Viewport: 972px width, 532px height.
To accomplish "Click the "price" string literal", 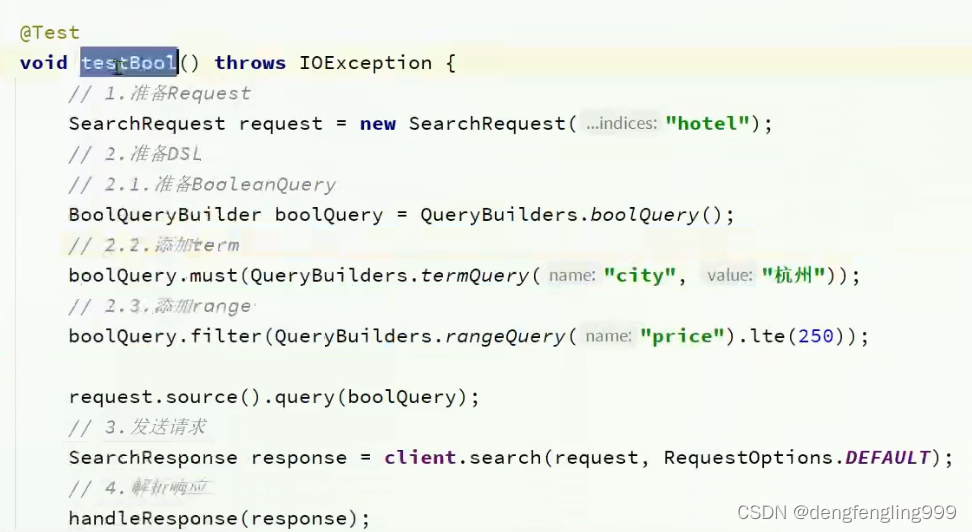I will pyautogui.click(x=682, y=337).
